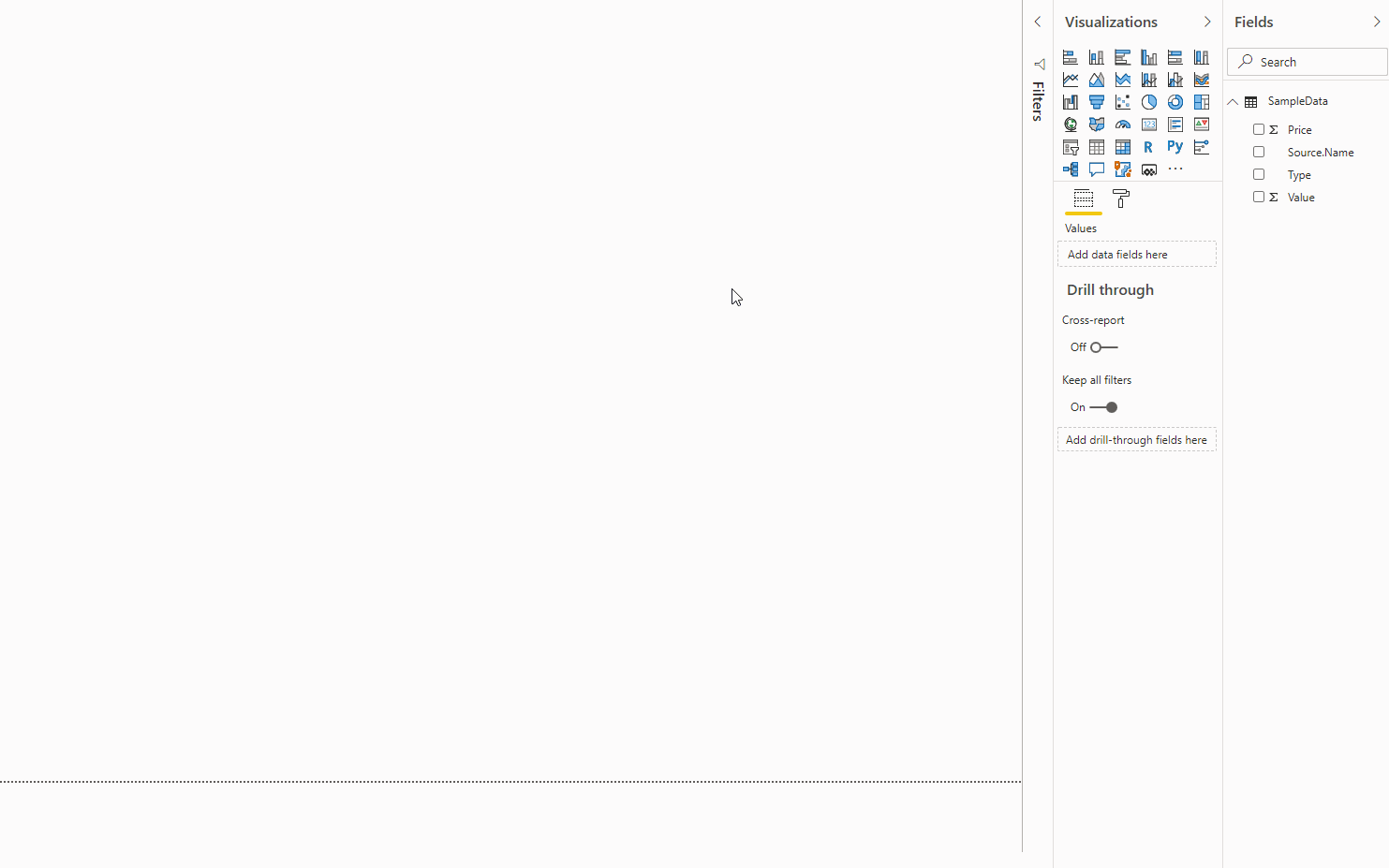Collapse the SampleData table
The image size is (1389, 868).
[1233, 101]
